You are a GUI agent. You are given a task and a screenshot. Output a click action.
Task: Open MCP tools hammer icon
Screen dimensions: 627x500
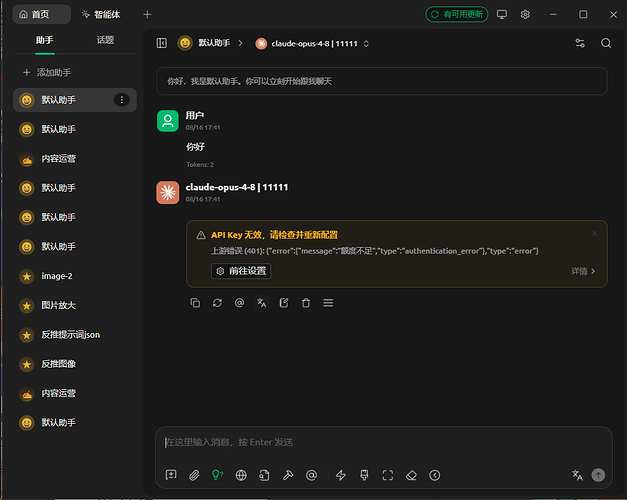(x=288, y=475)
